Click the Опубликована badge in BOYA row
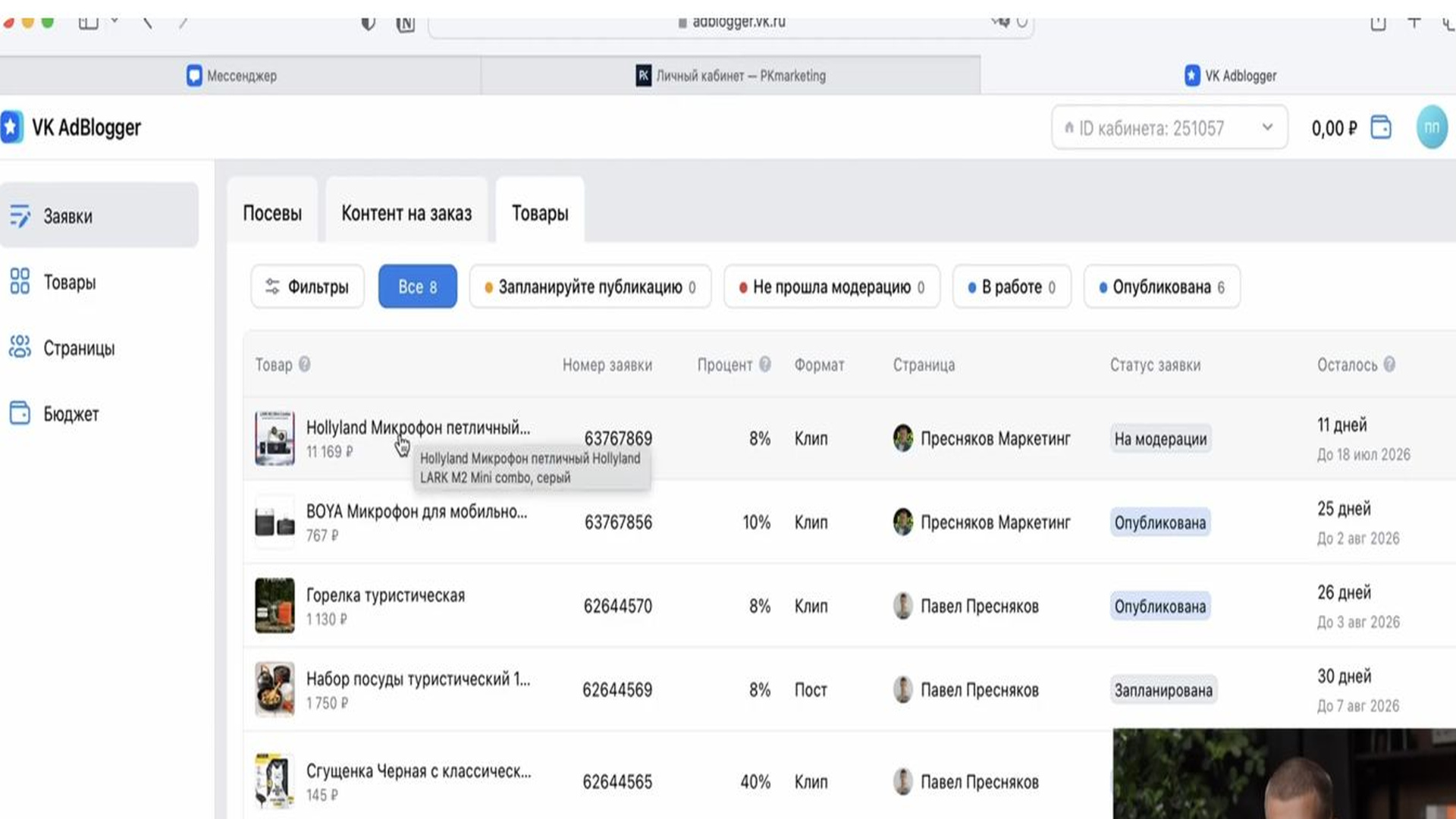This screenshot has height=819, width=1456. pyautogui.click(x=1160, y=522)
